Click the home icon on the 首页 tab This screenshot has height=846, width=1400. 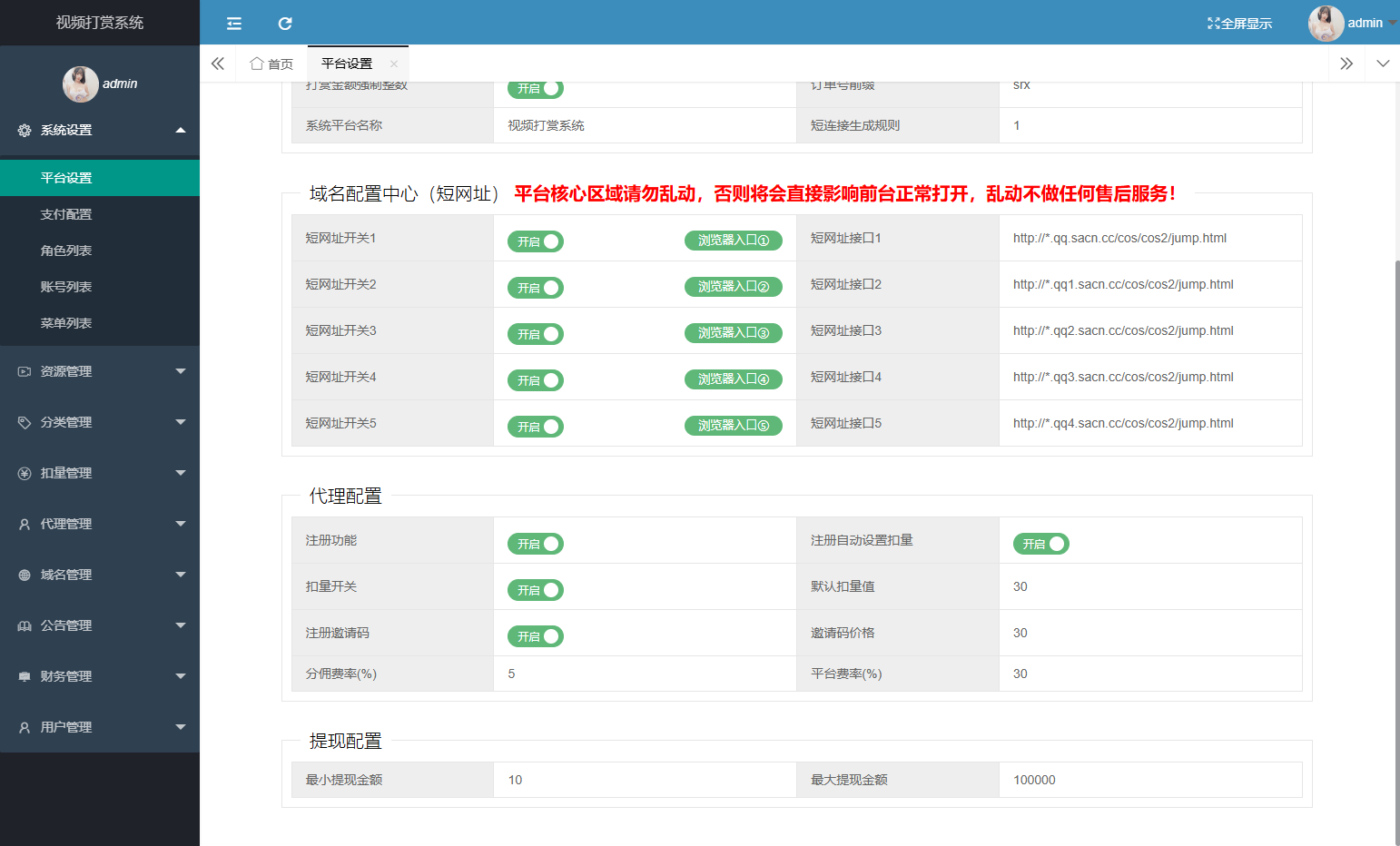tap(257, 64)
